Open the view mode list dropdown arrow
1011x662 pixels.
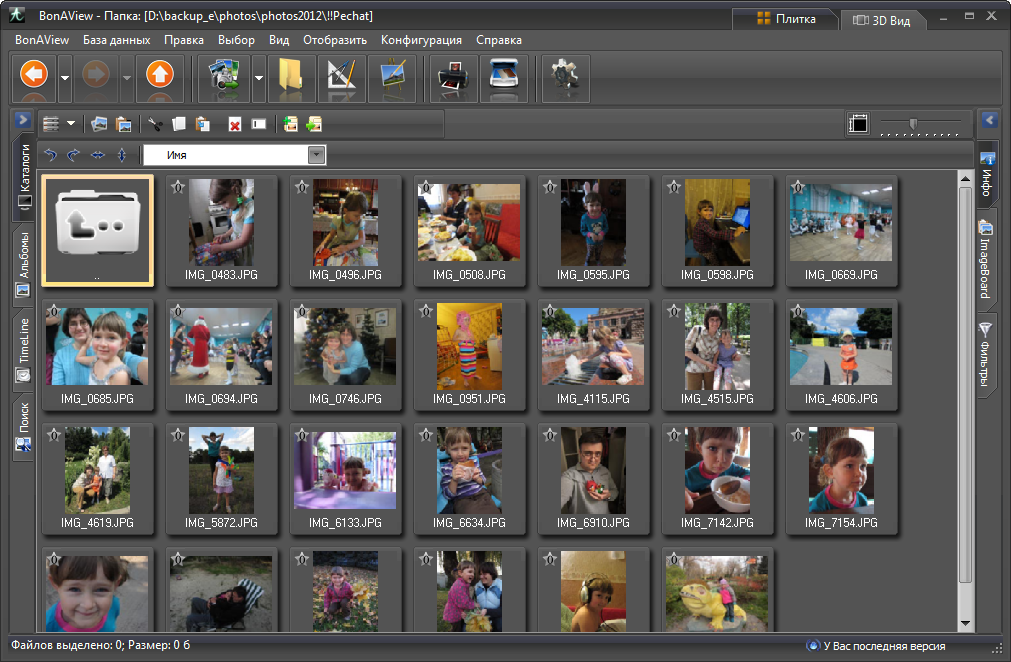(x=72, y=124)
